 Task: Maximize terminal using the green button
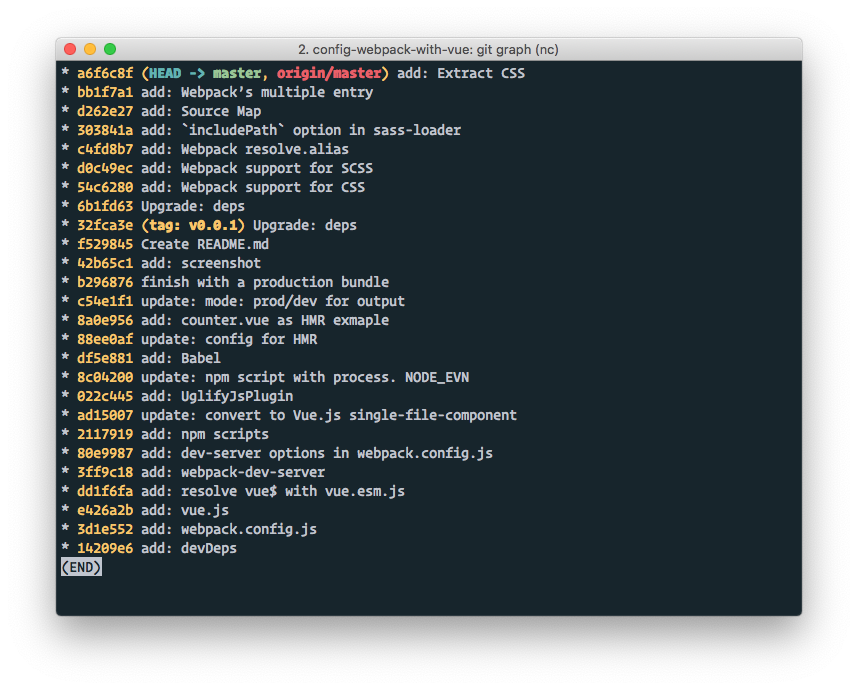[110, 49]
